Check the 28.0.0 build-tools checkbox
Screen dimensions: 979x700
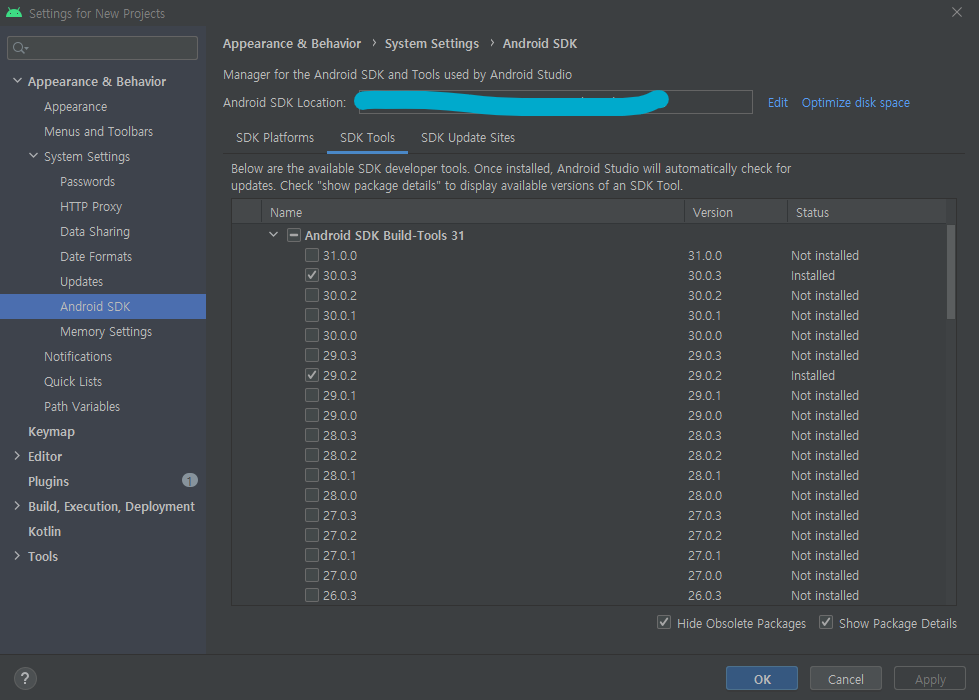(x=312, y=495)
